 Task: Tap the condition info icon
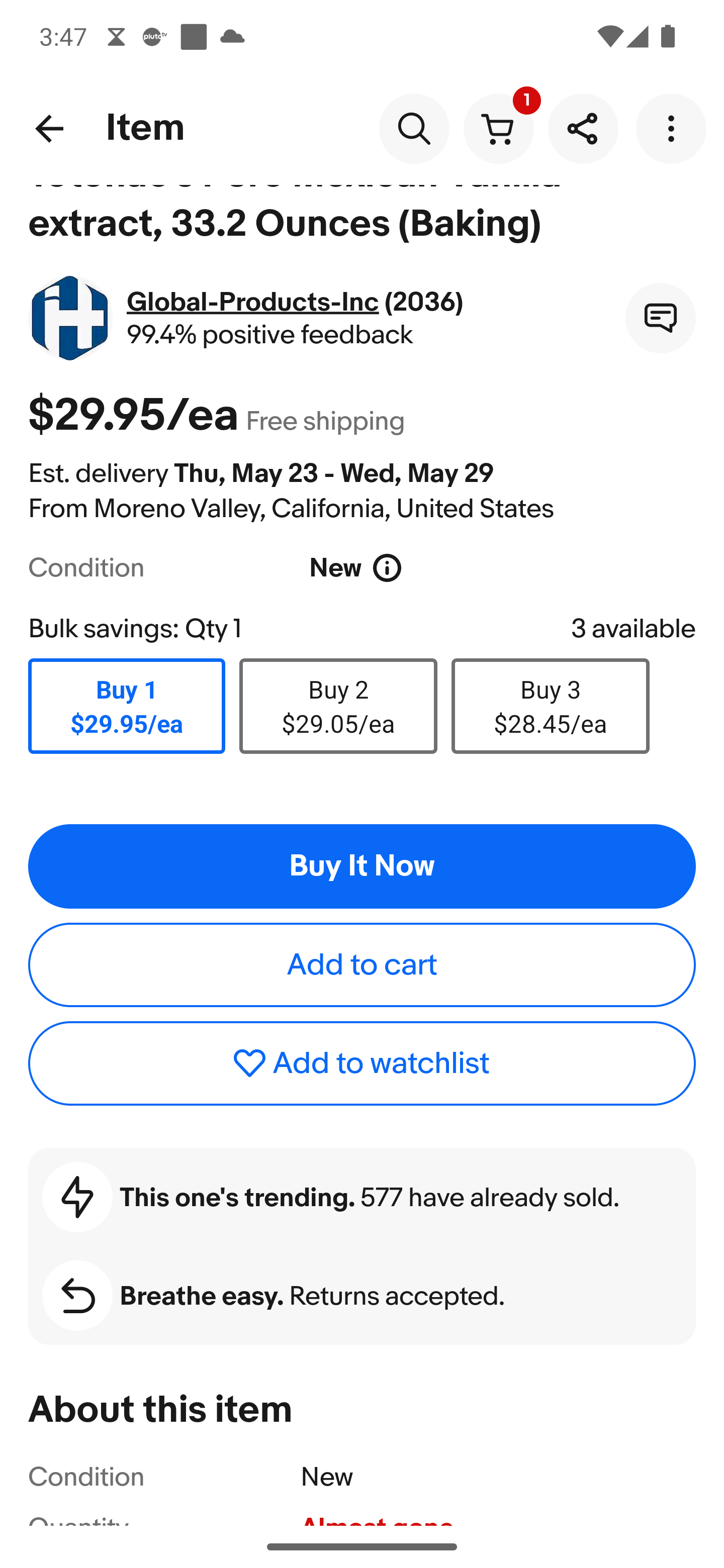387,568
